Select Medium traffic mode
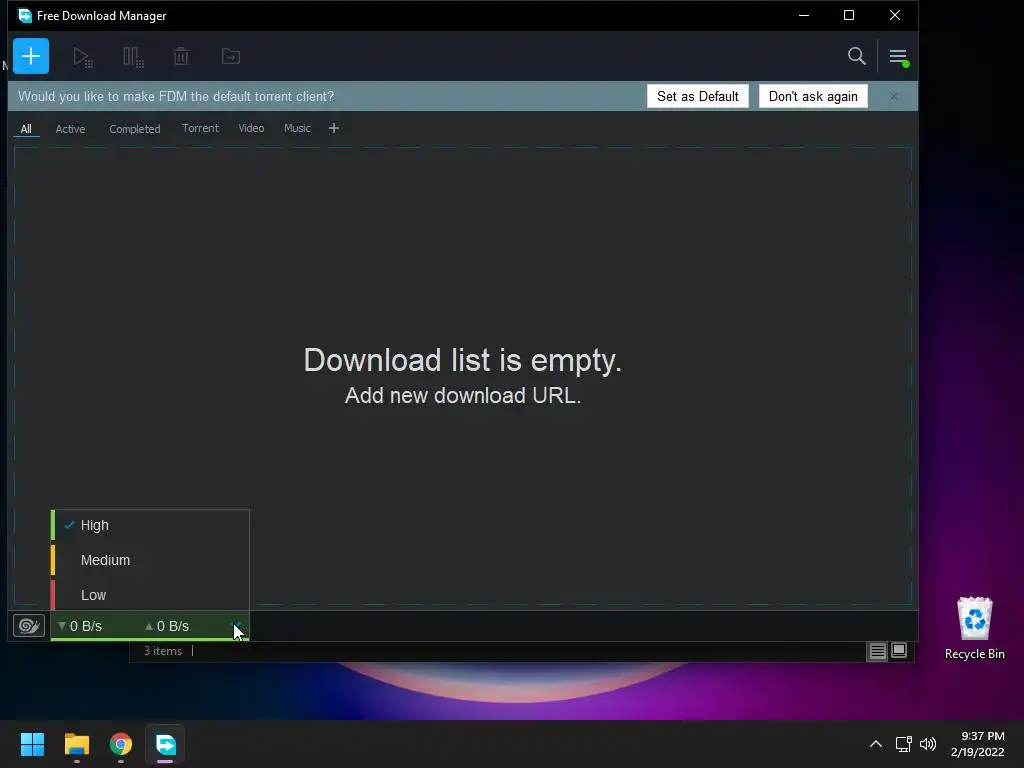 [x=150, y=560]
